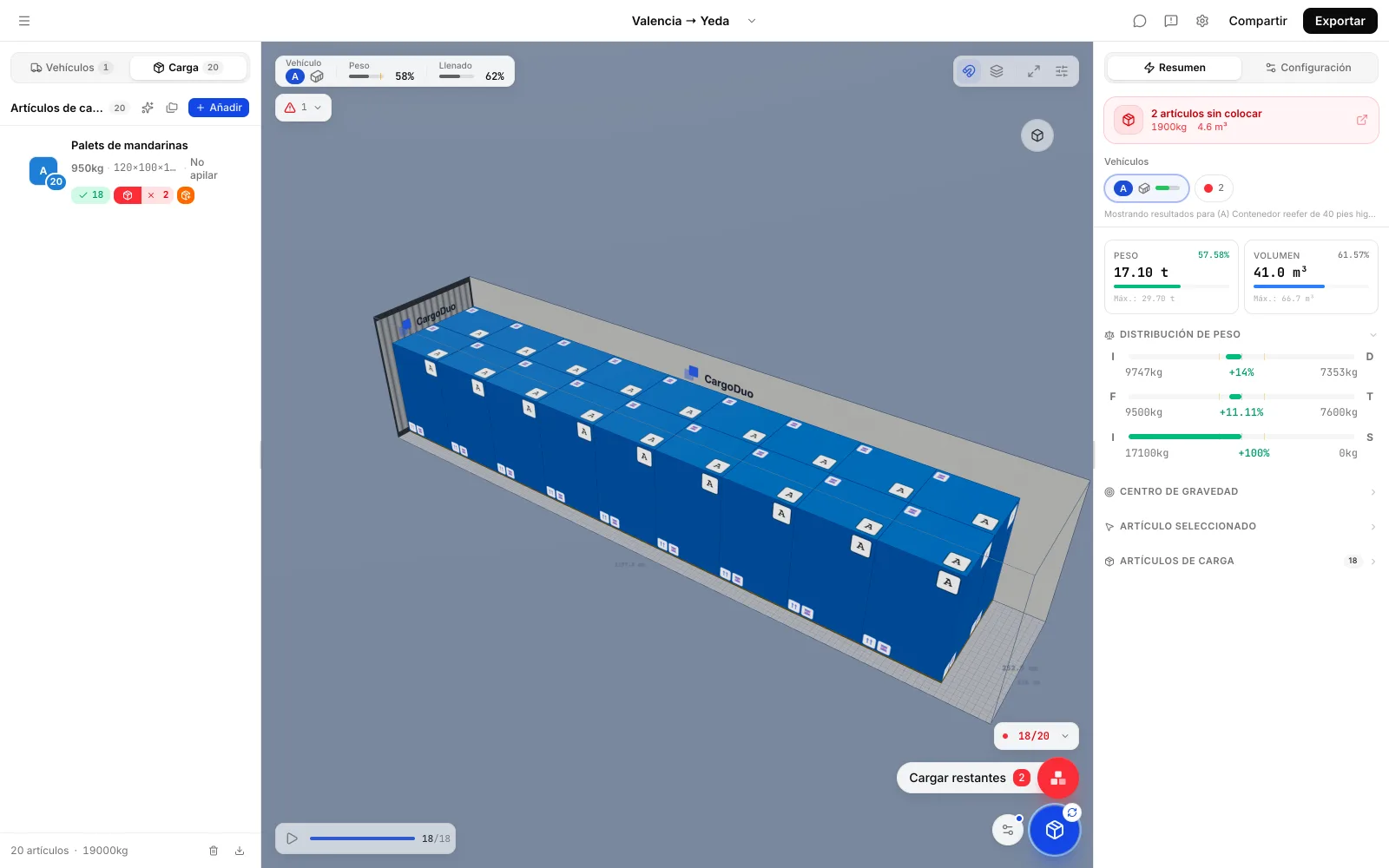
Task: Click the No apilar label
Action: pos(203,168)
